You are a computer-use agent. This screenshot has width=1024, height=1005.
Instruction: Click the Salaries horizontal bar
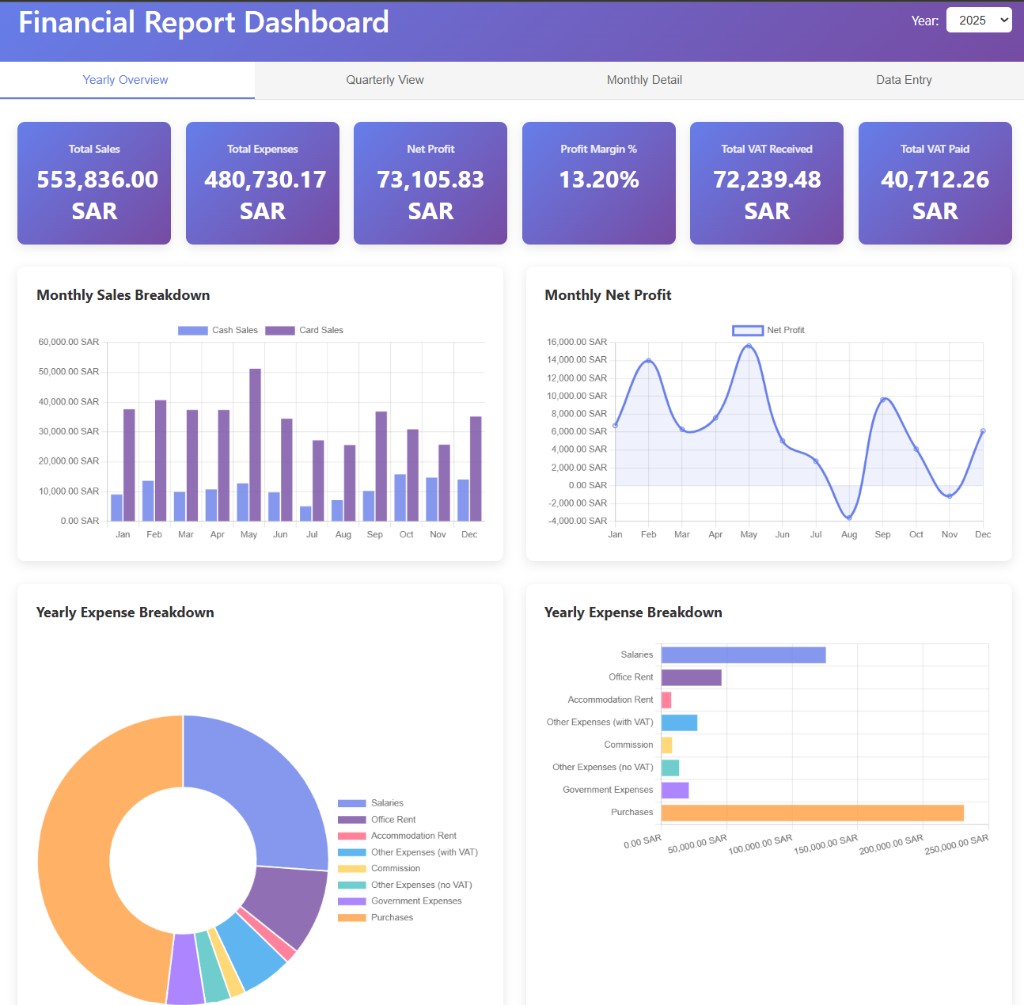(743, 655)
